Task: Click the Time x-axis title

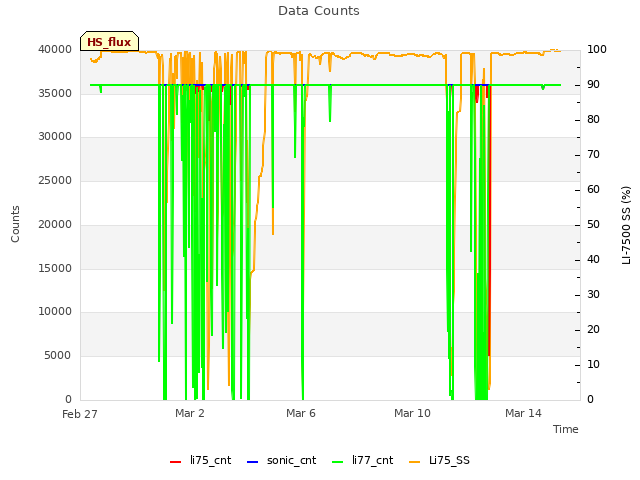Action: pyautogui.click(x=566, y=429)
